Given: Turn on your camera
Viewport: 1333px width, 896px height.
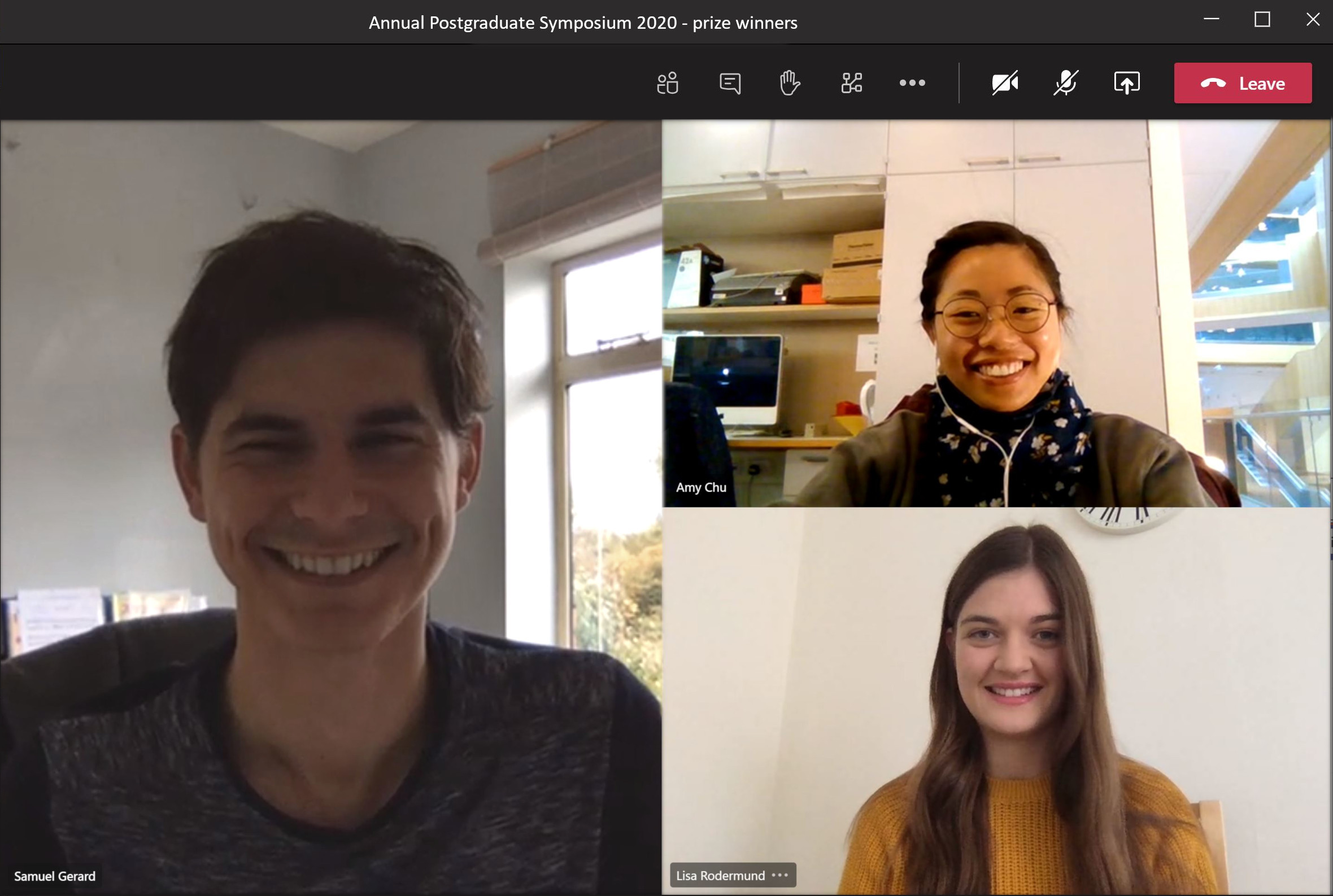Looking at the screenshot, I should 1004,83.
